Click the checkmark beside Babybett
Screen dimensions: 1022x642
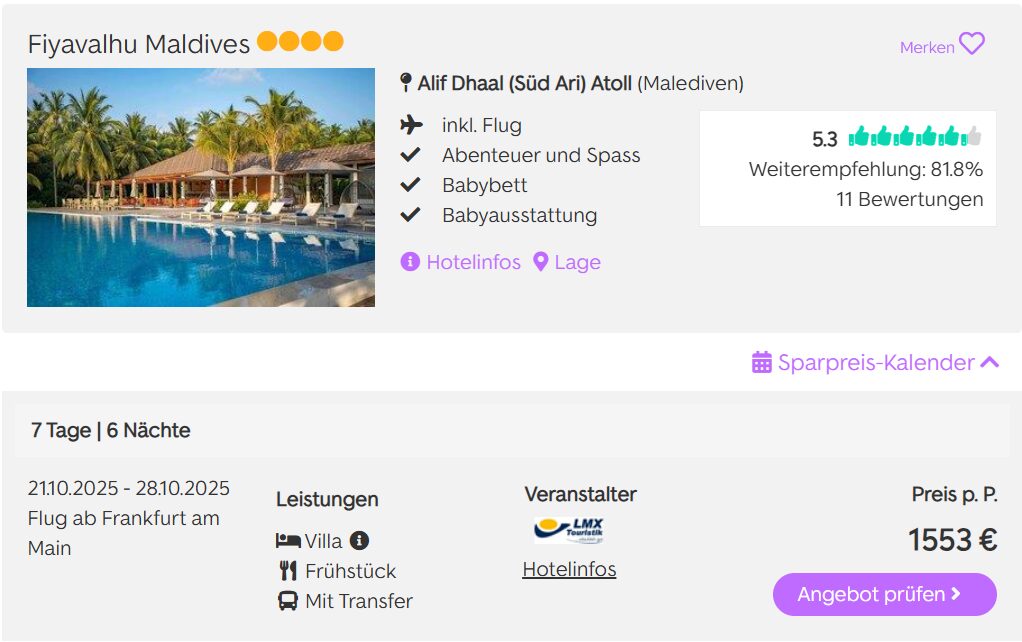pyautogui.click(x=410, y=185)
